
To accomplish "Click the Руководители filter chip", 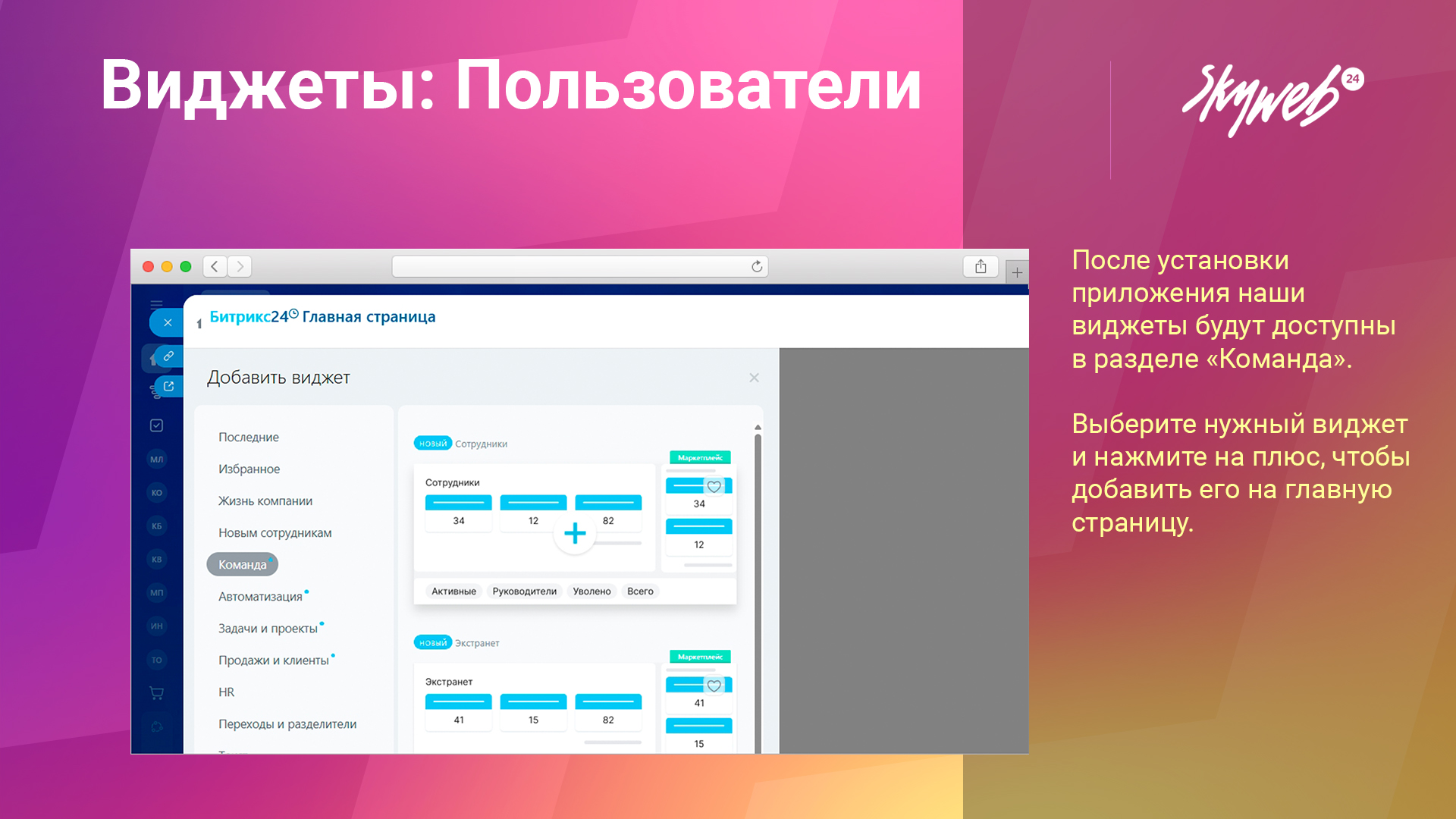I will tap(524, 591).
